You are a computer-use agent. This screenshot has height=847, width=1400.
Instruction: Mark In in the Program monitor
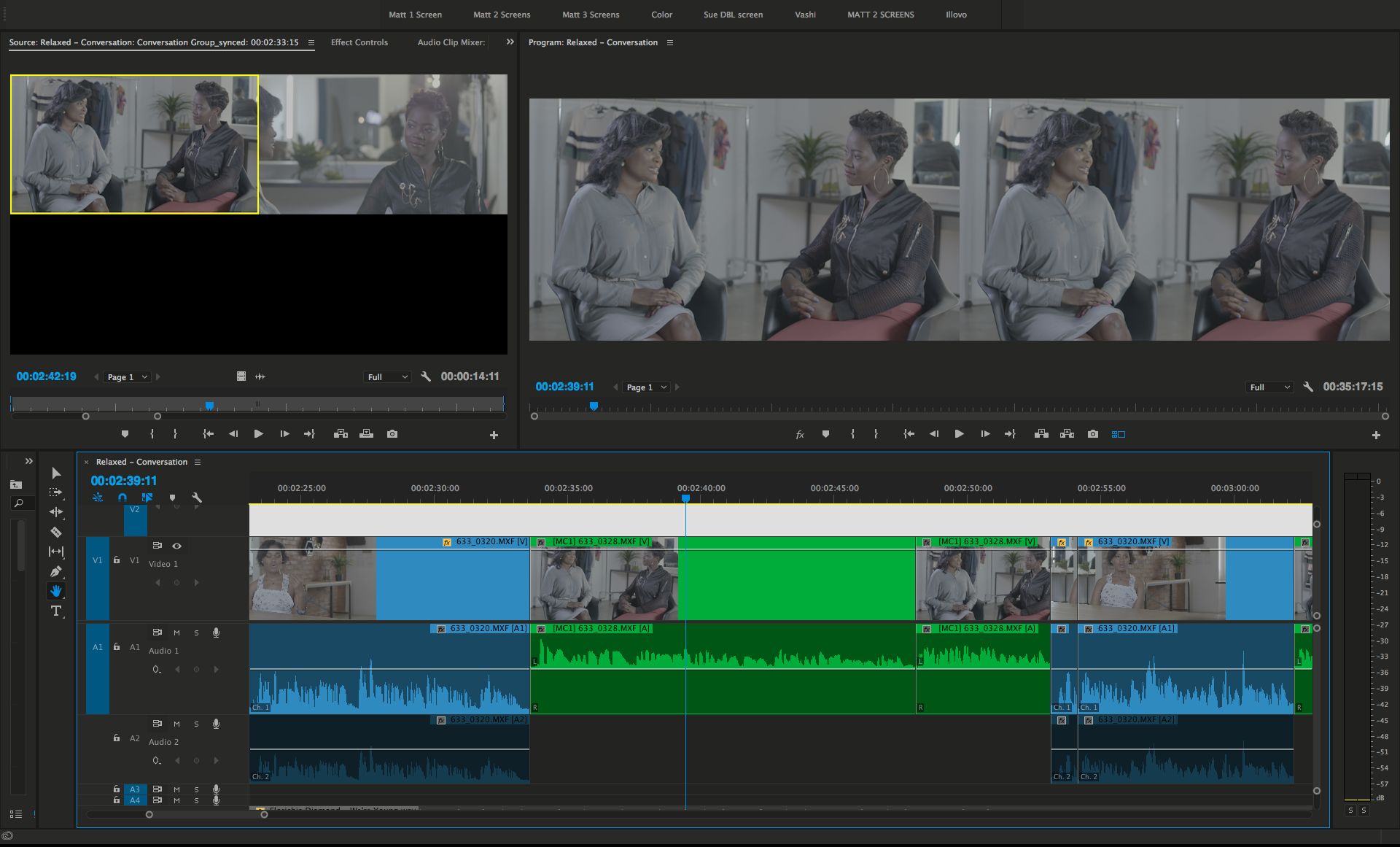pyautogui.click(x=852, y=434)
